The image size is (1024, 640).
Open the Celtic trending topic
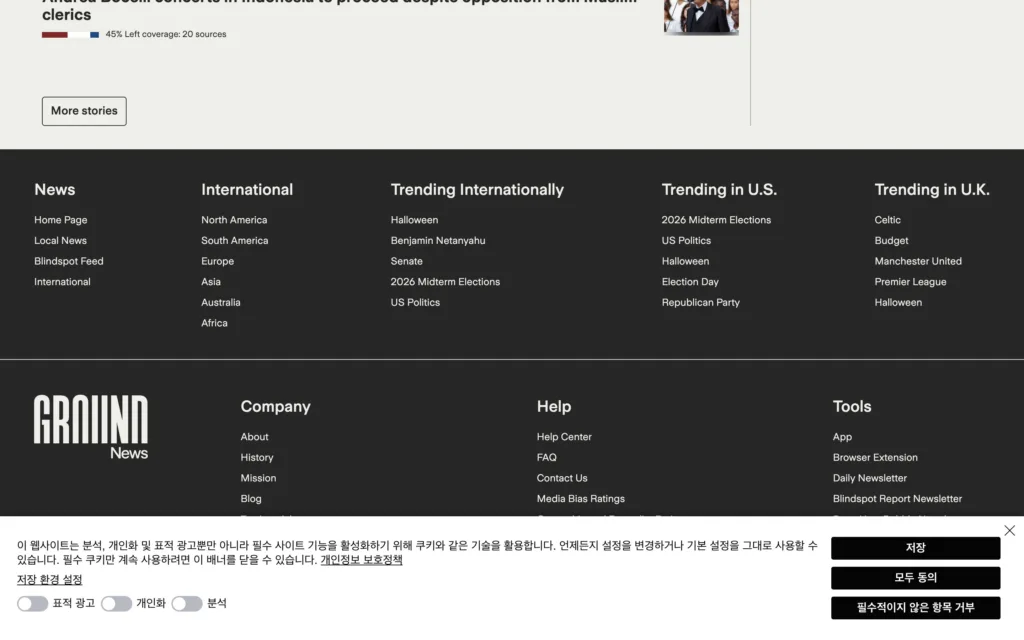[888, 220]
